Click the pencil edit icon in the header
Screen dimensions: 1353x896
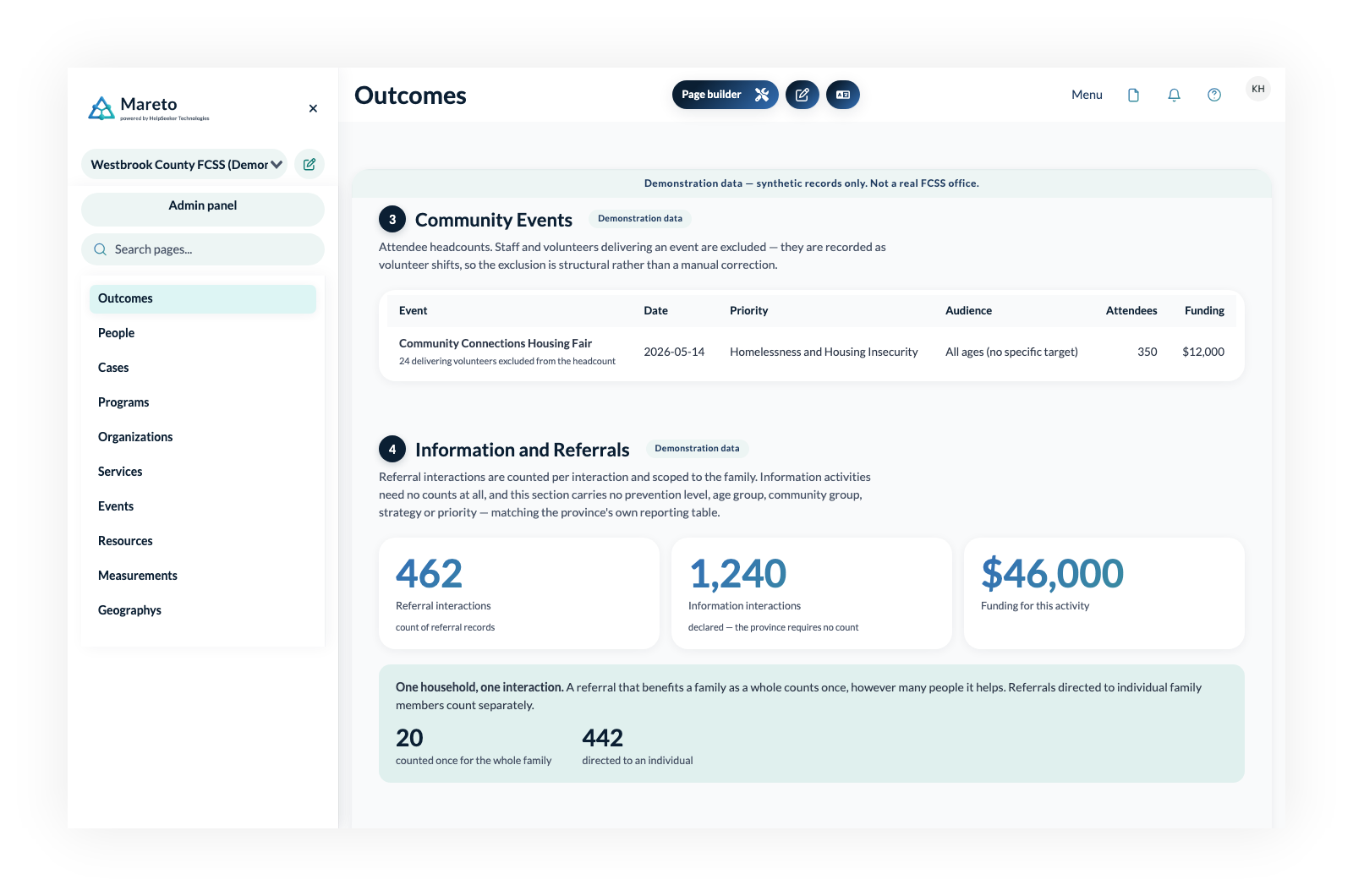[x=802, y=95]
